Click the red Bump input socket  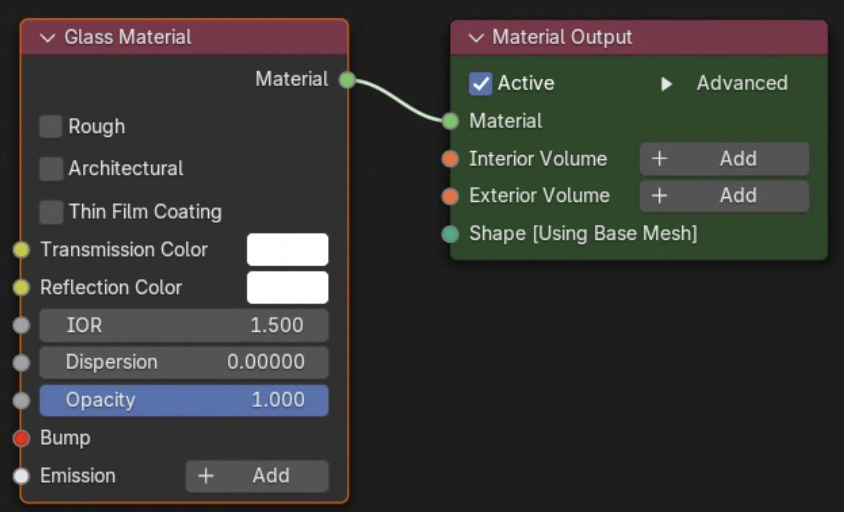(x=21, y=438)
